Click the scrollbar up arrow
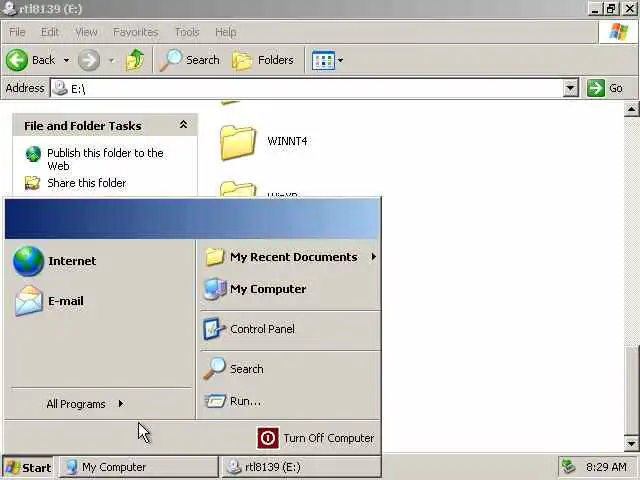640x480 pixels. [x=631, y=109]
